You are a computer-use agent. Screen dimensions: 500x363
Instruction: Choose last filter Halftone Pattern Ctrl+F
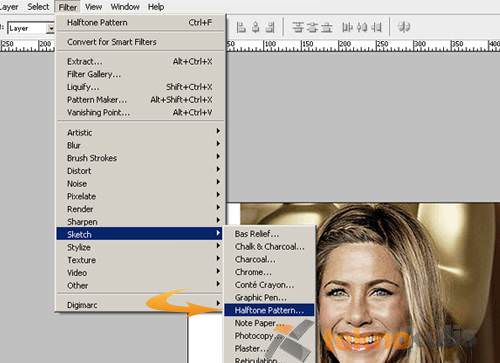140,23
